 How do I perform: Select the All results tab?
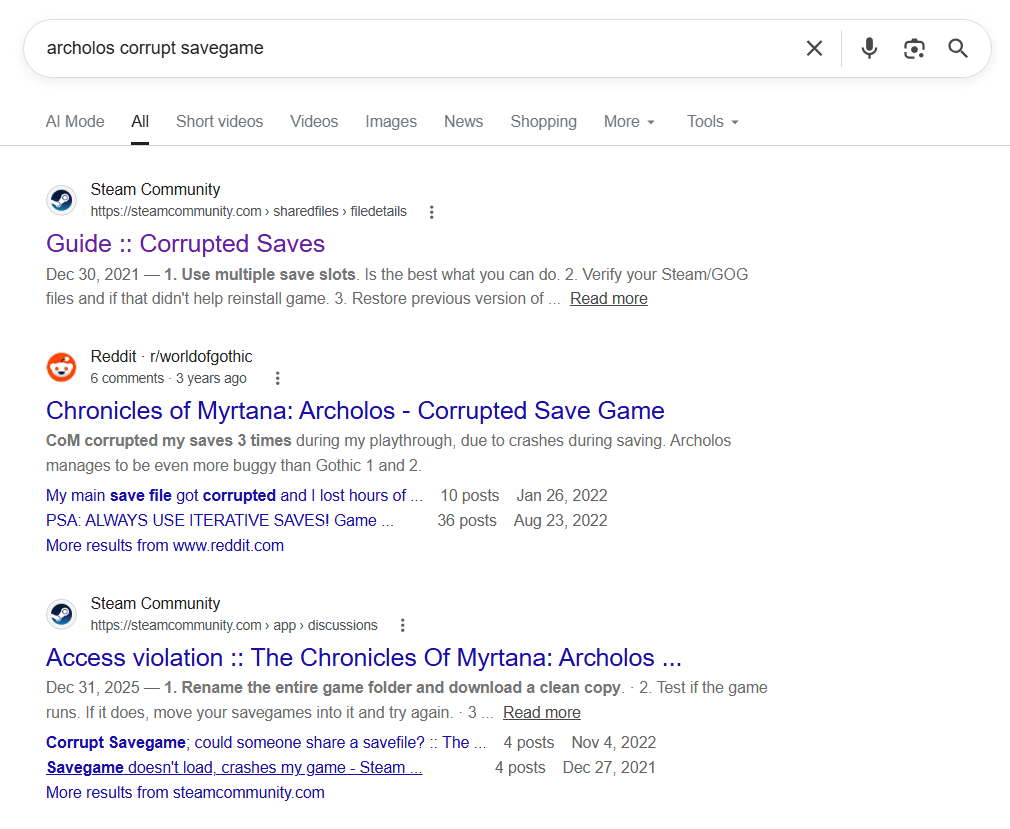click(x=140, y=121)
